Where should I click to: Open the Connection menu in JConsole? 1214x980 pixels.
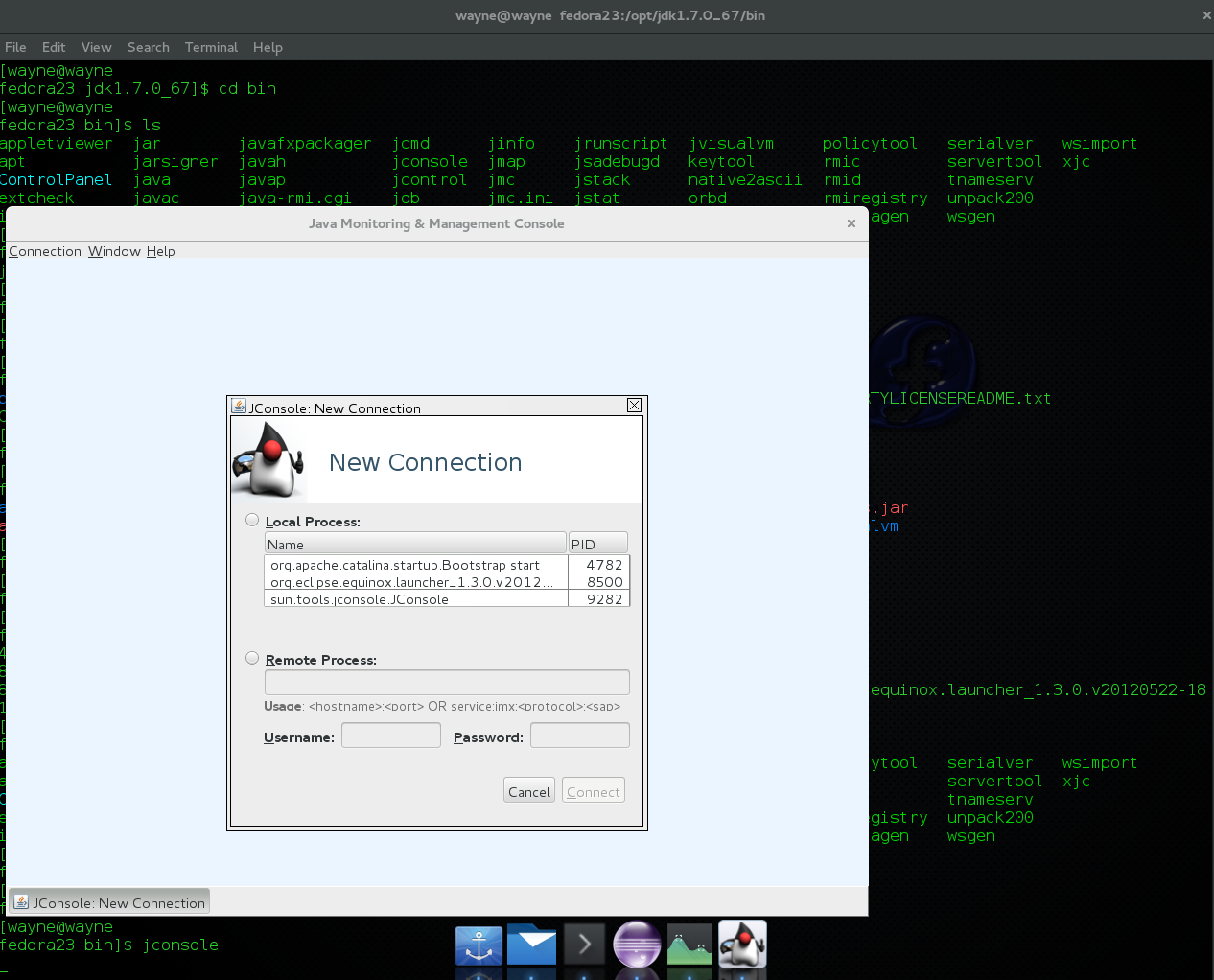coord(45,251)
